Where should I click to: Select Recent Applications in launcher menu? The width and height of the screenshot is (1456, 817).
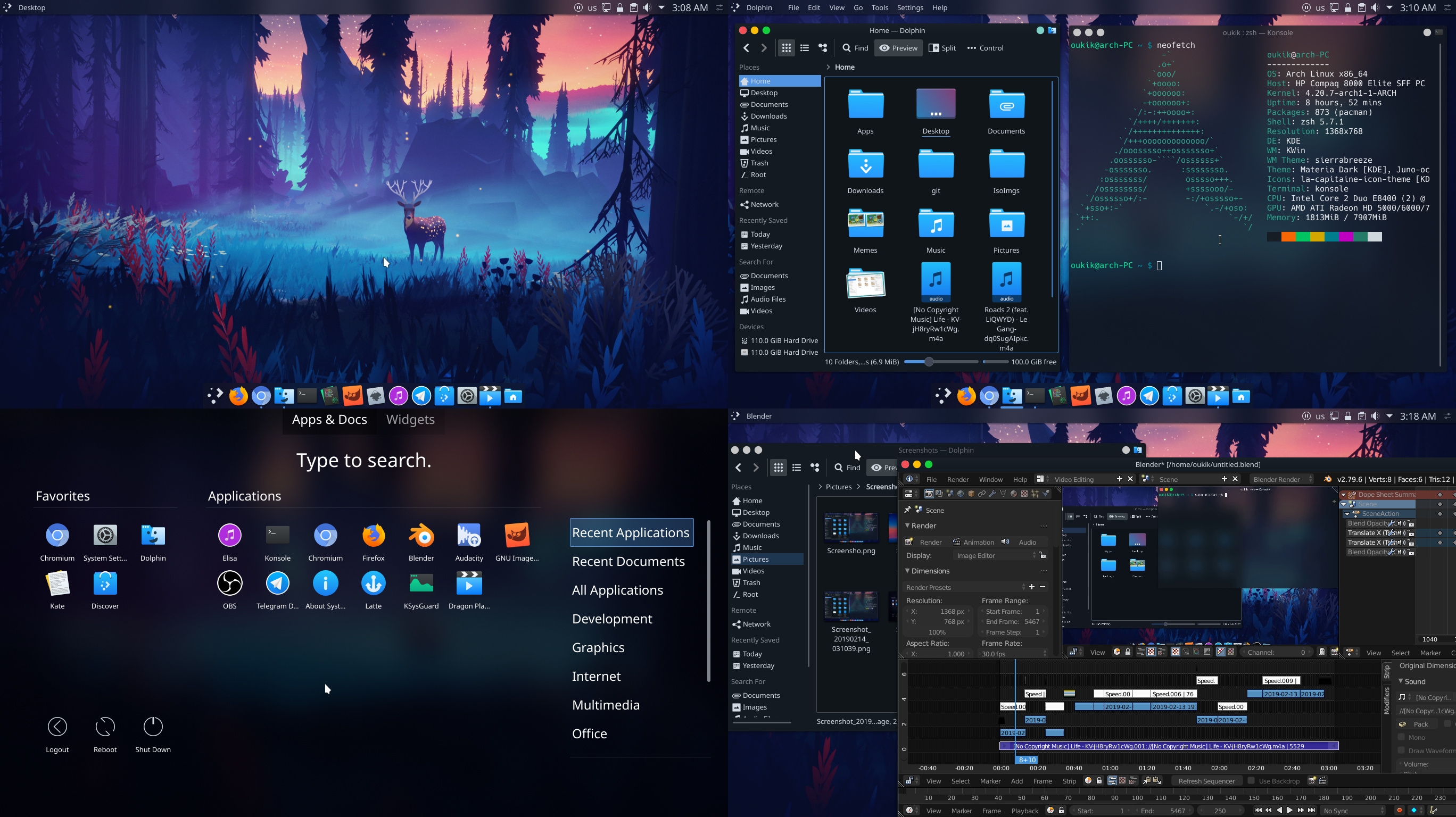pos(630,532)
